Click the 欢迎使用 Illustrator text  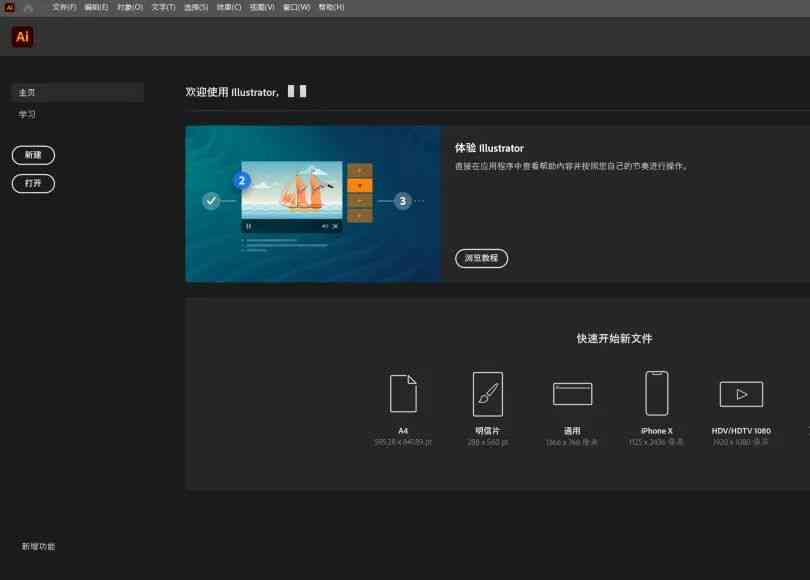(232, 92)
